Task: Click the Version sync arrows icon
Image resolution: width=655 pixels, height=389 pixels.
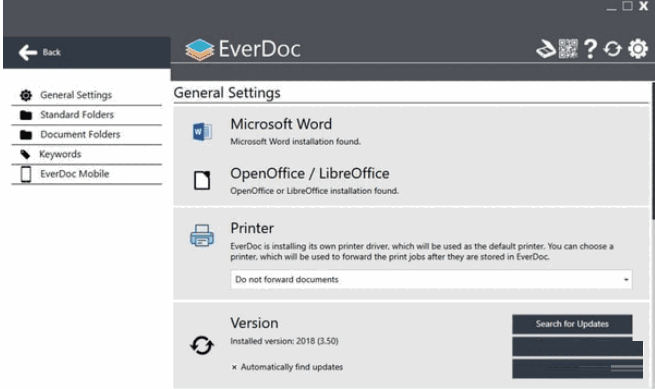Action: [x=202, y=346]
